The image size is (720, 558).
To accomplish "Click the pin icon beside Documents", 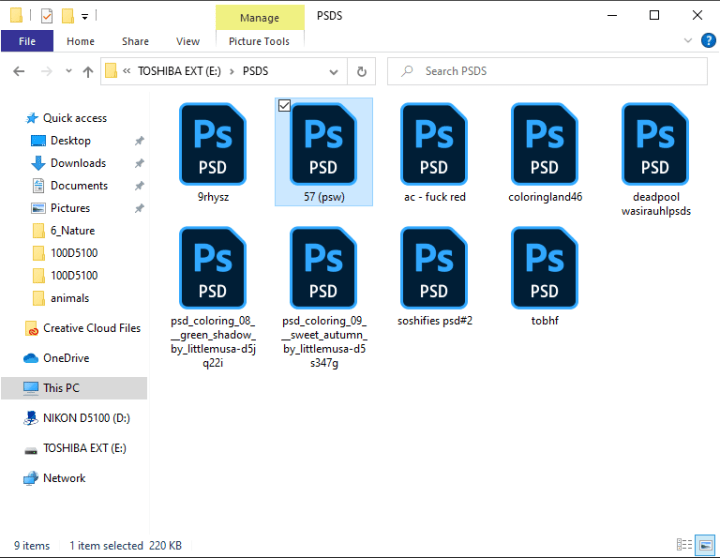I will click(x=139, y=186).
